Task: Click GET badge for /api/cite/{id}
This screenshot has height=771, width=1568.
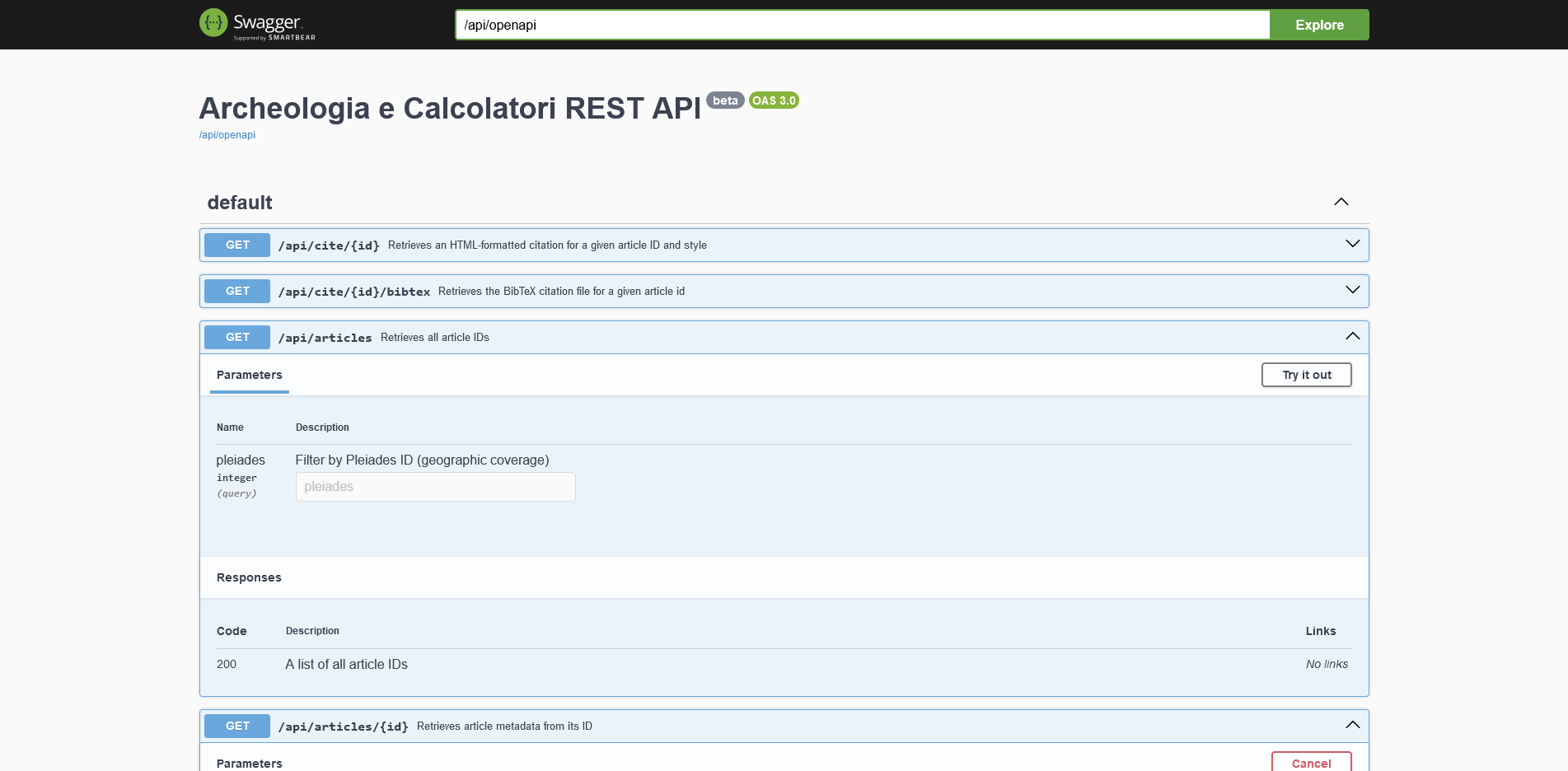Action: tap(237, 245)
